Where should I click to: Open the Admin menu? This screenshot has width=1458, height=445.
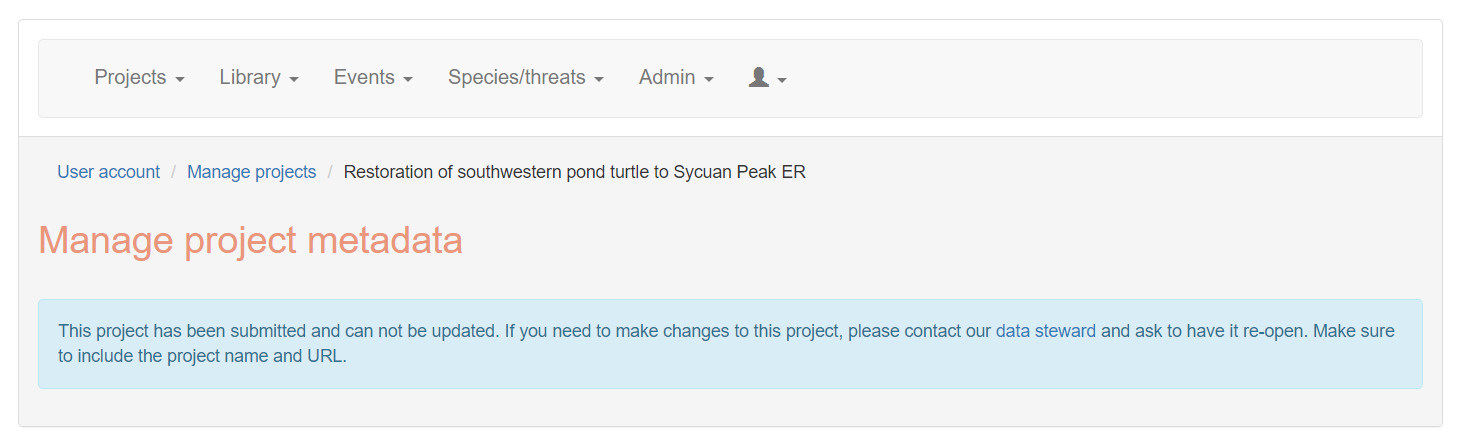pos(676,77)
